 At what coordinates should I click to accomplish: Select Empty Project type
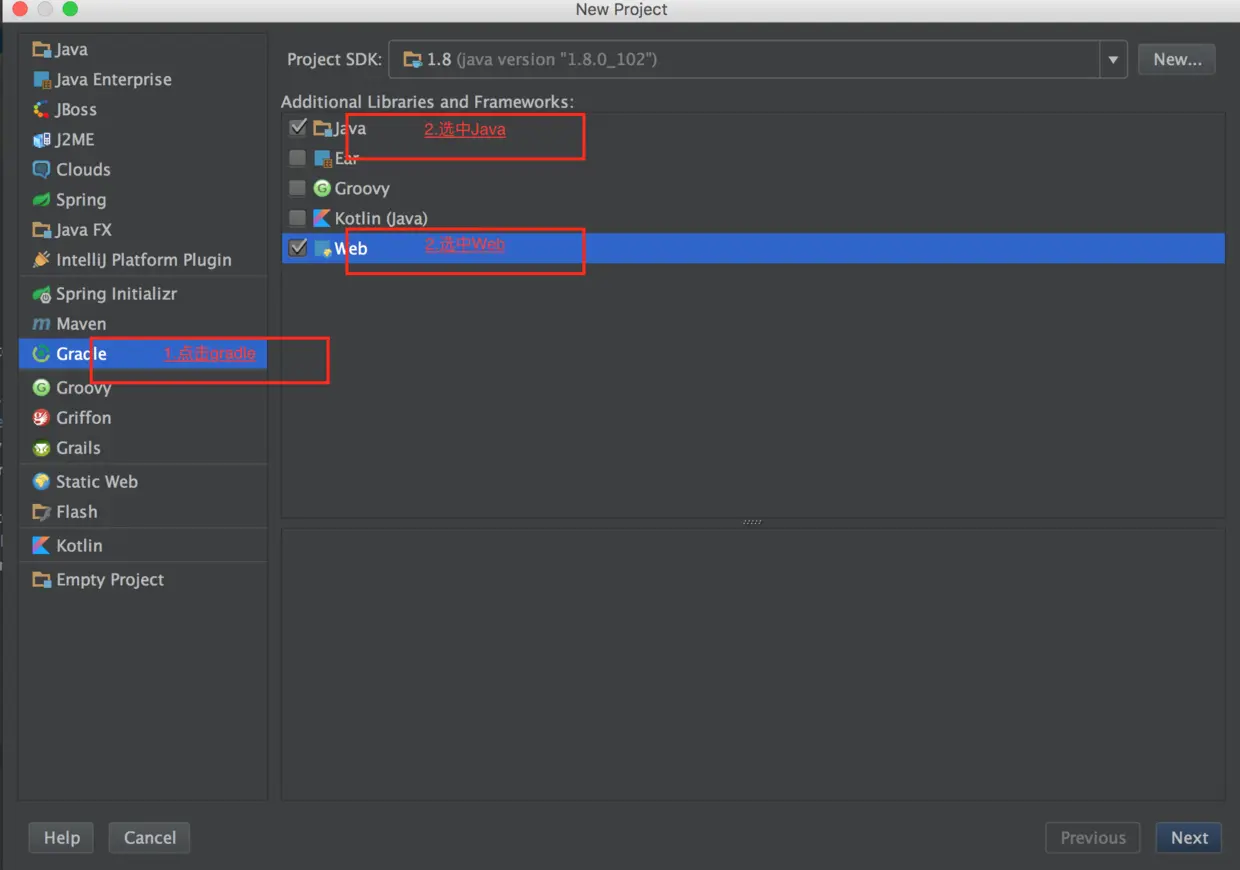143,580
